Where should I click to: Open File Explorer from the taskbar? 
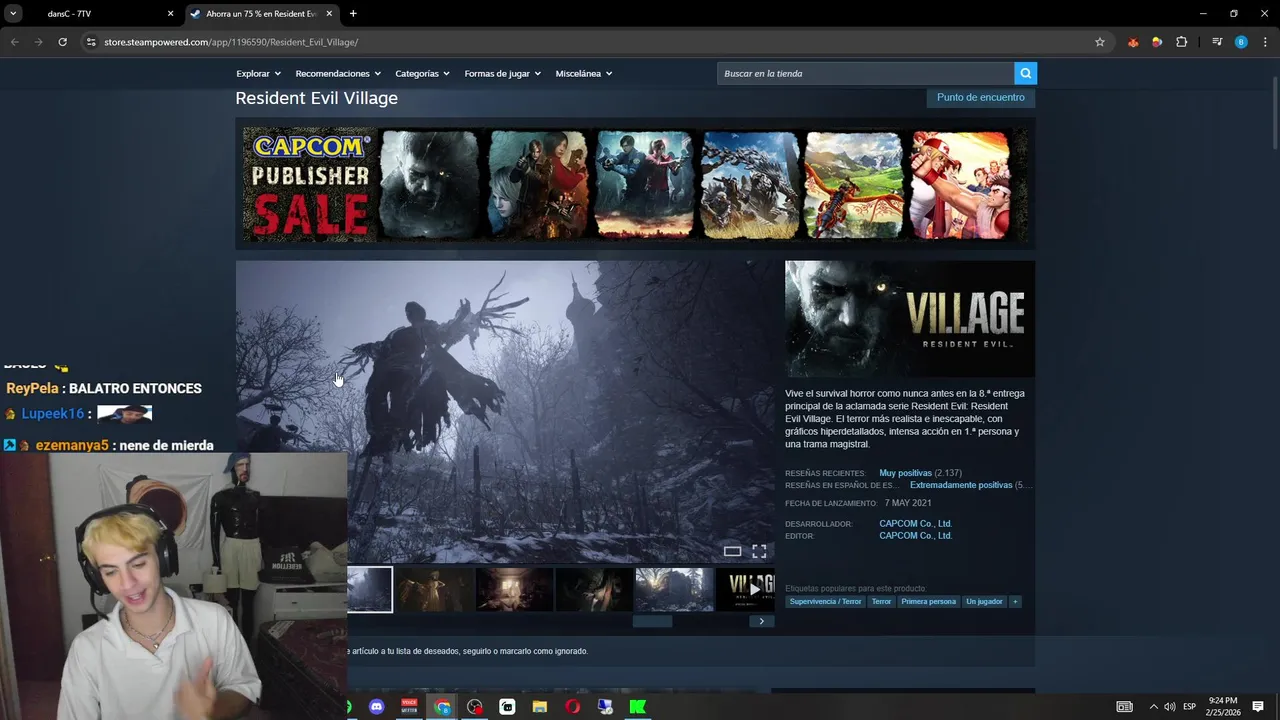pos(540,707)
